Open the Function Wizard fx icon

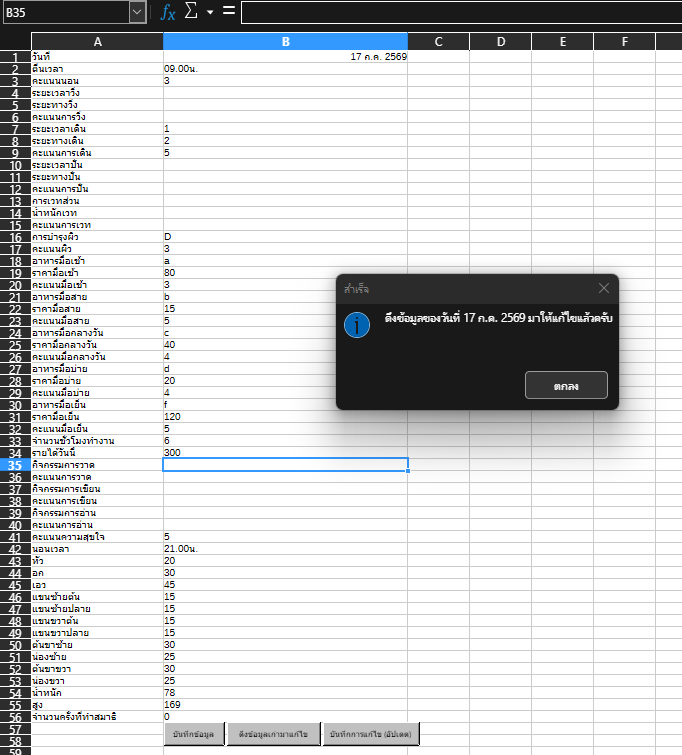point(167,12)
